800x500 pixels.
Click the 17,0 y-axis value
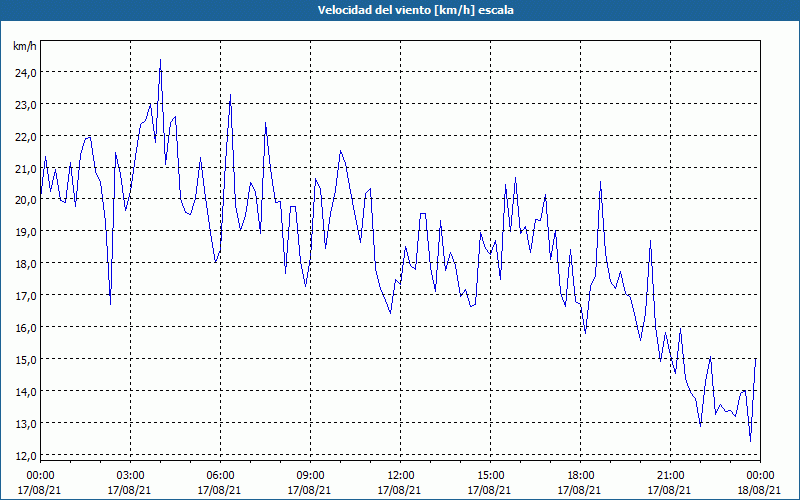26,296
